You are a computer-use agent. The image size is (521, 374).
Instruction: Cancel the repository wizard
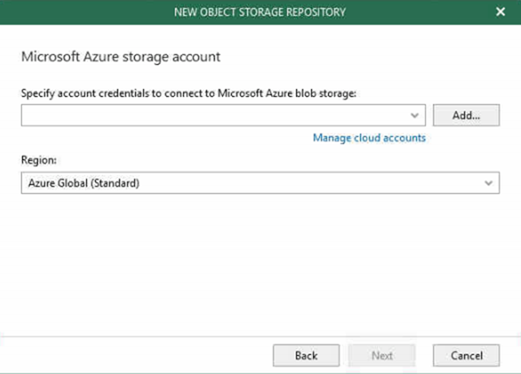pyautogui.click(x=466, y=355)
